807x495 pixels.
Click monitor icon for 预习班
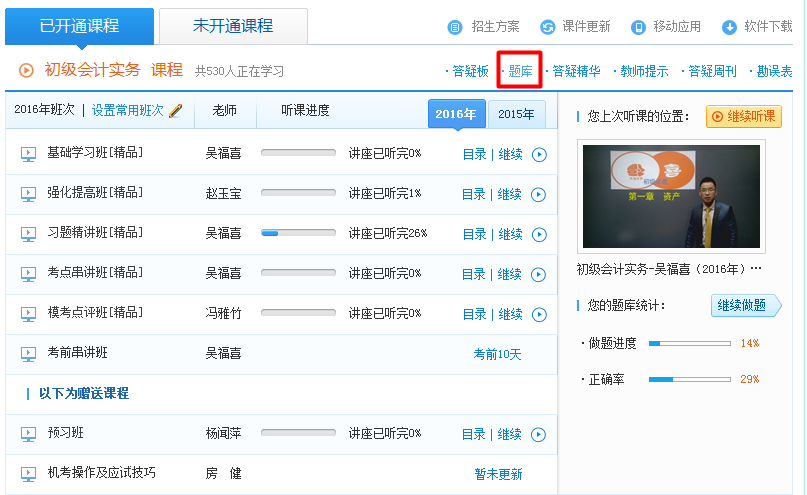[x=28, y=434]
